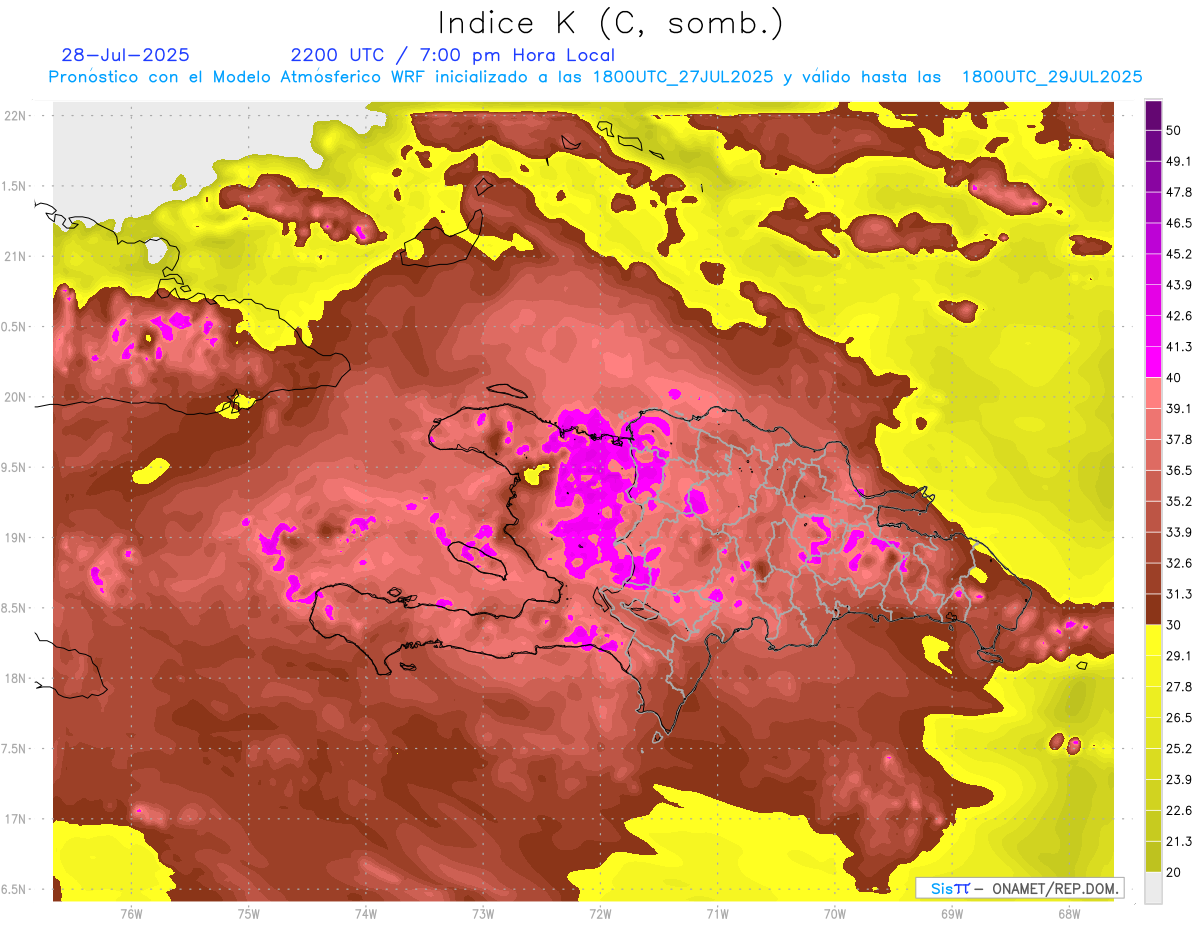Click the colorbar value '31.3'
The height and width of the screenshot is (927, 1200).
[1179, 594]
